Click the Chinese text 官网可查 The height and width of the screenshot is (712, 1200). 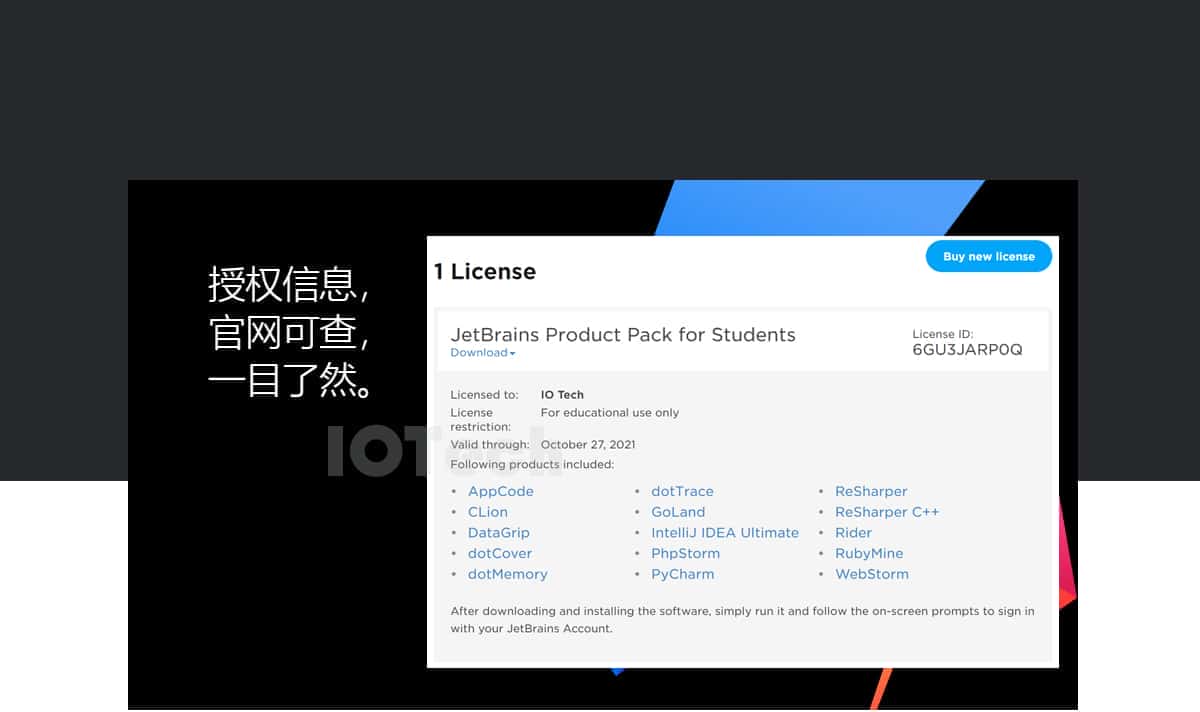[289, 332]
